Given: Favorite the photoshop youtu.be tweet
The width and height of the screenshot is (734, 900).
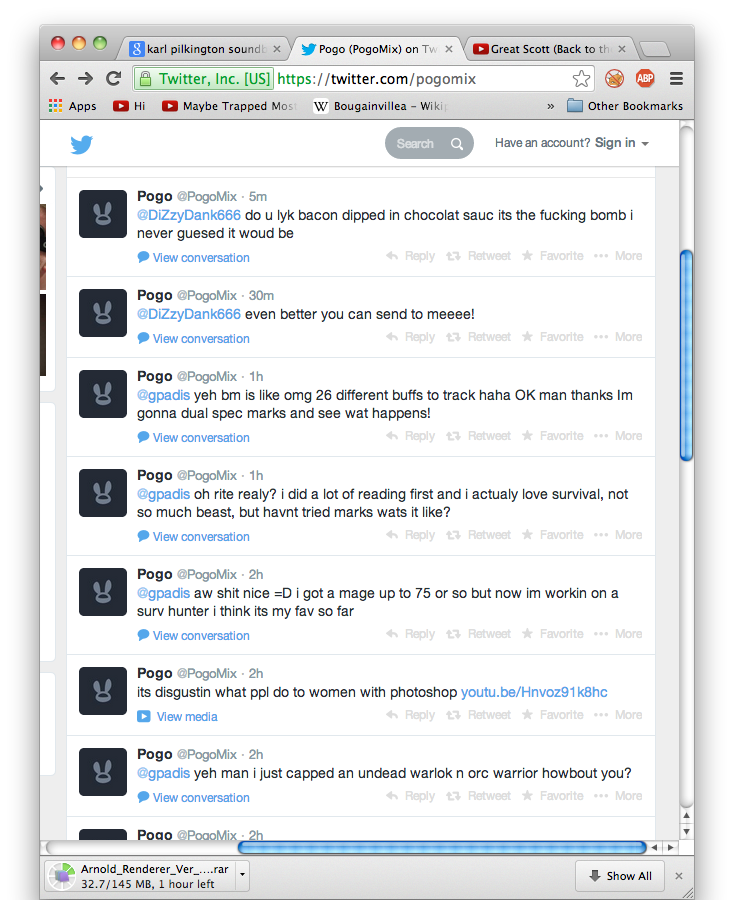Looking at the screenshot, I should pos(552,715).
